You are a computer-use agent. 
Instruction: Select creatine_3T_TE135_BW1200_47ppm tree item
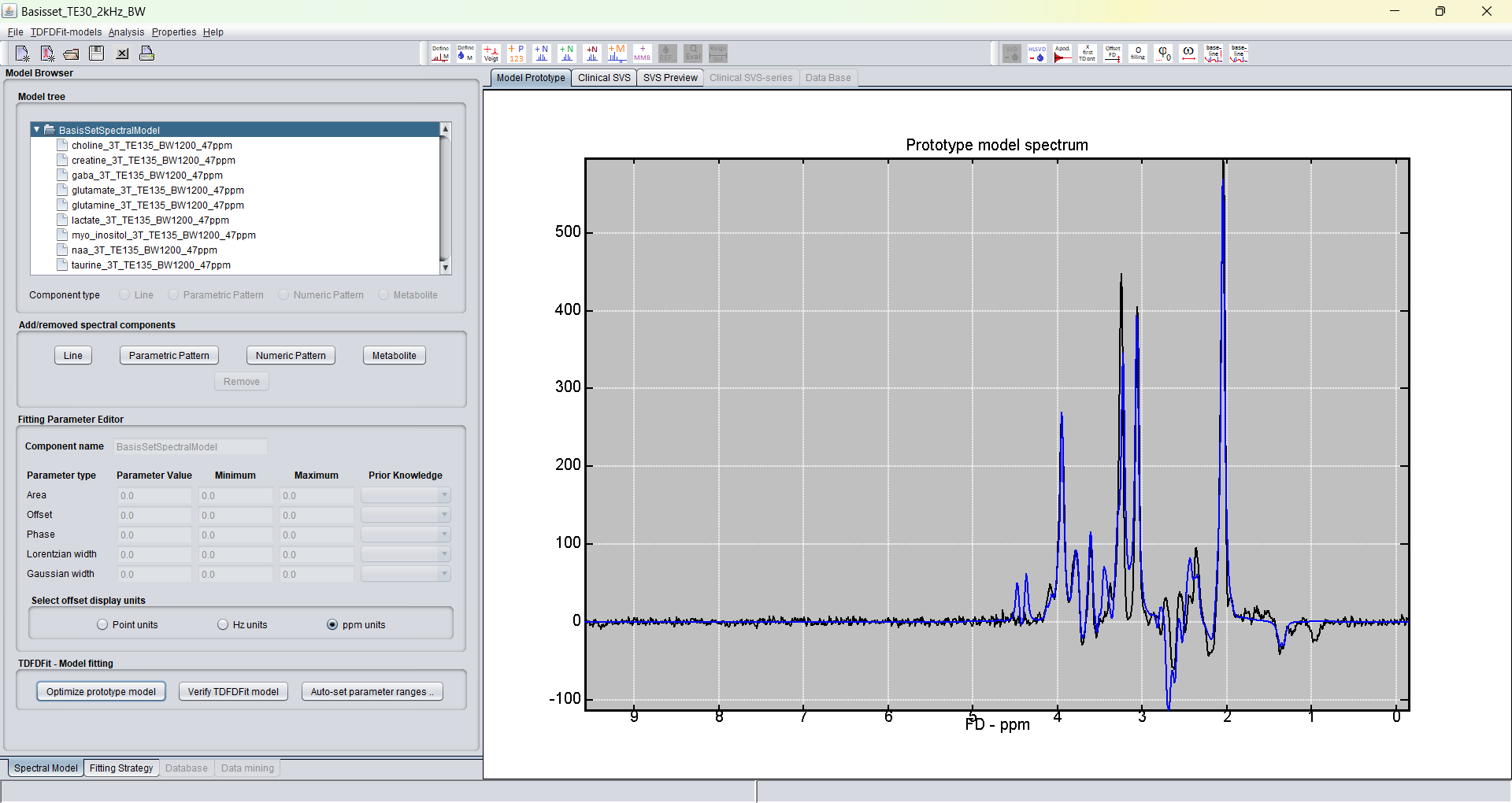pyautogui.click(x=153, y=161)
